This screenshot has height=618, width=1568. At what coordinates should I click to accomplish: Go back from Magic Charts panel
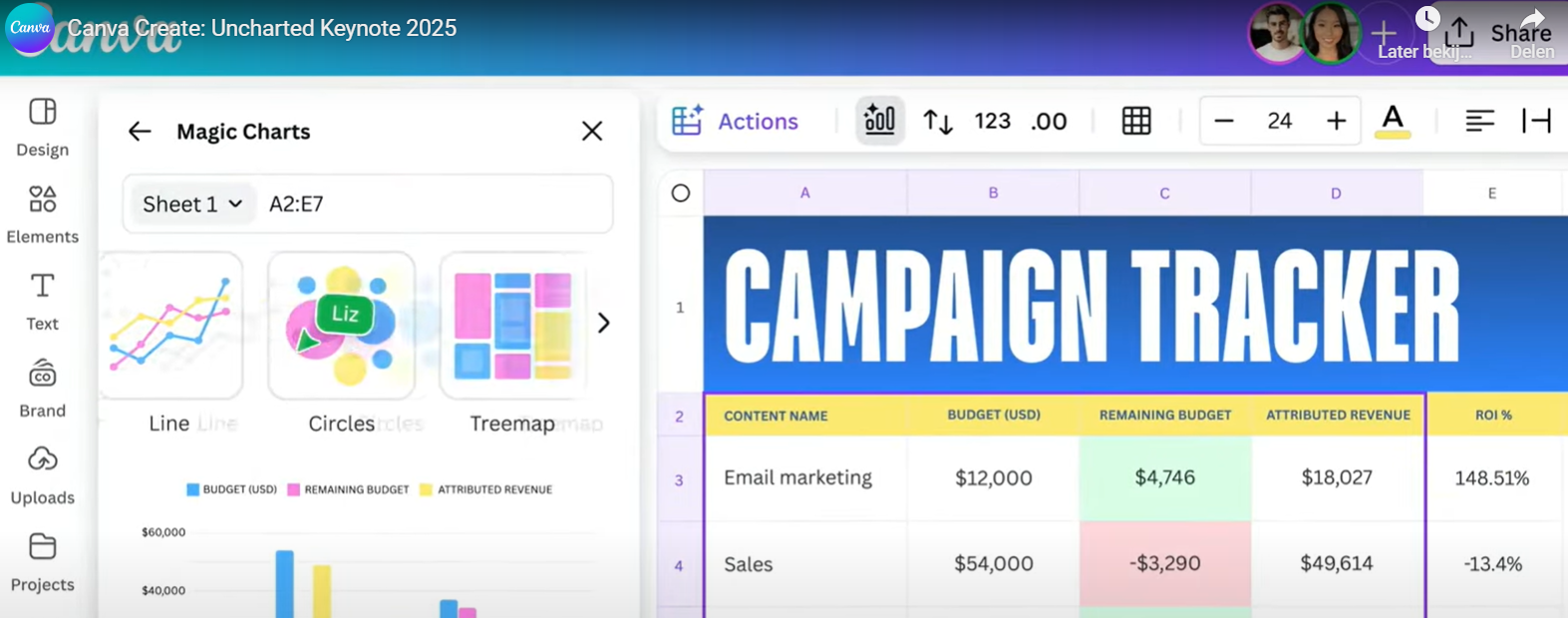[x=140, y=132]
